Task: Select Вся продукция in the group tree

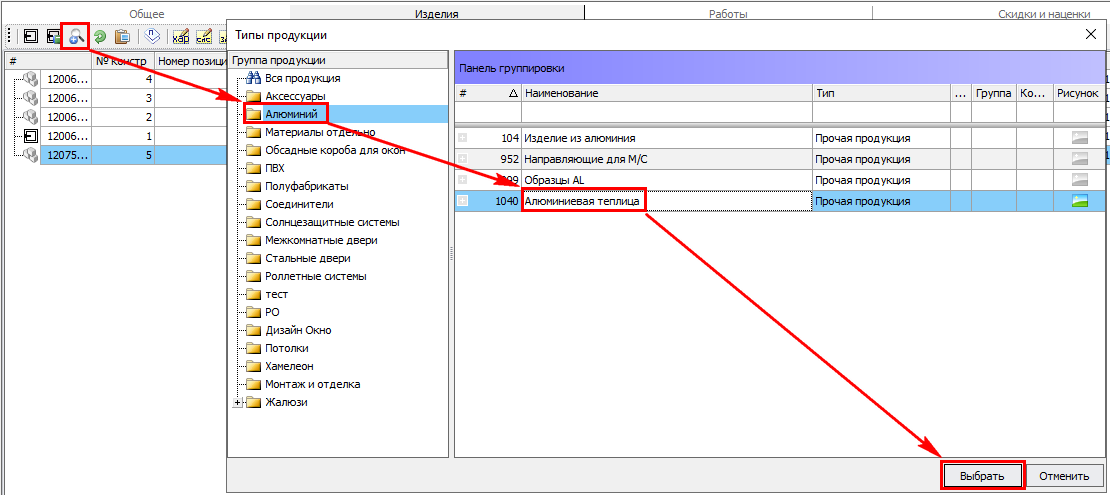Action: 303,78
